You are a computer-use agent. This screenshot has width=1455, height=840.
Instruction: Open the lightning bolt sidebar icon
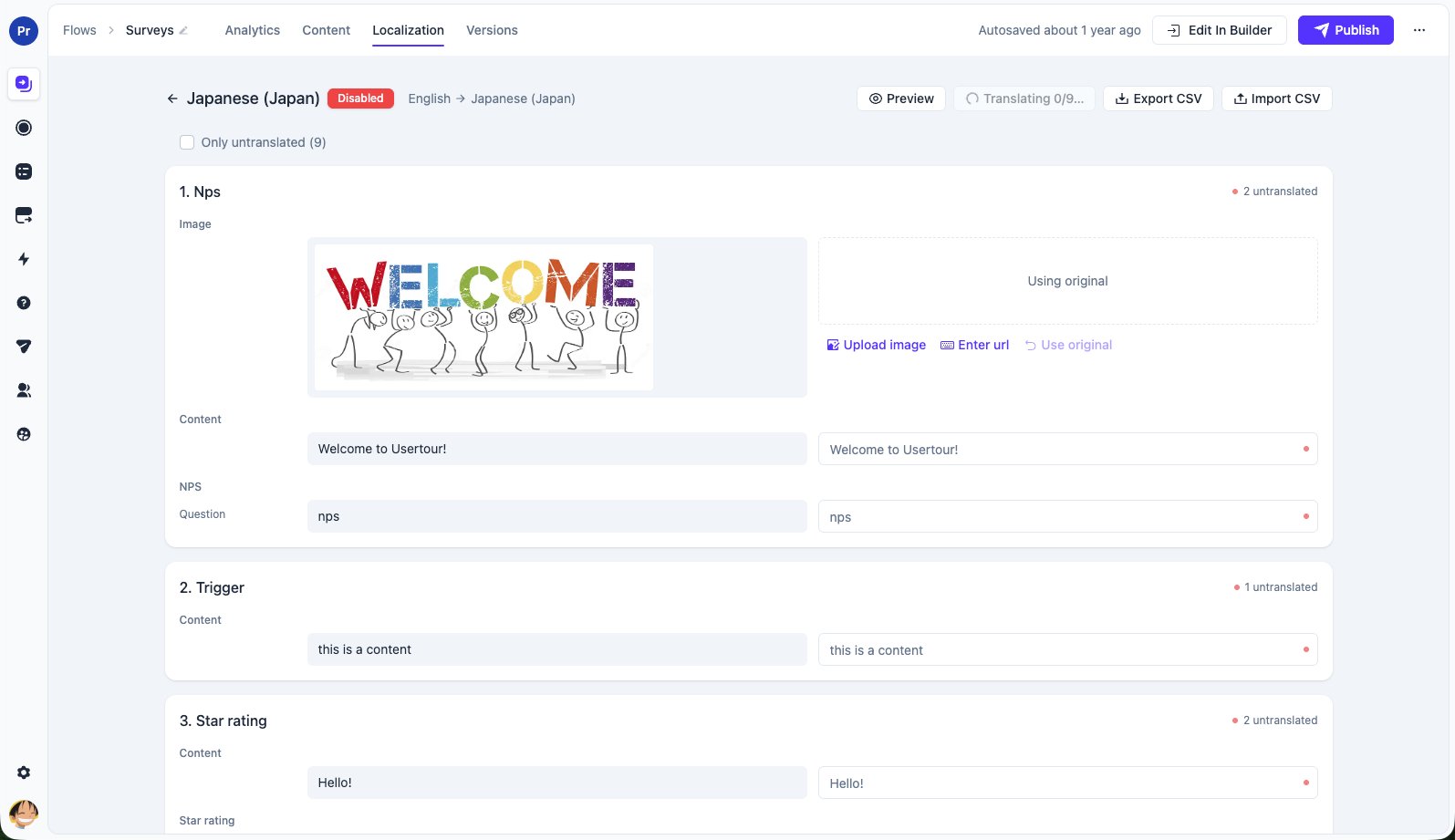[x=24, y=259]
